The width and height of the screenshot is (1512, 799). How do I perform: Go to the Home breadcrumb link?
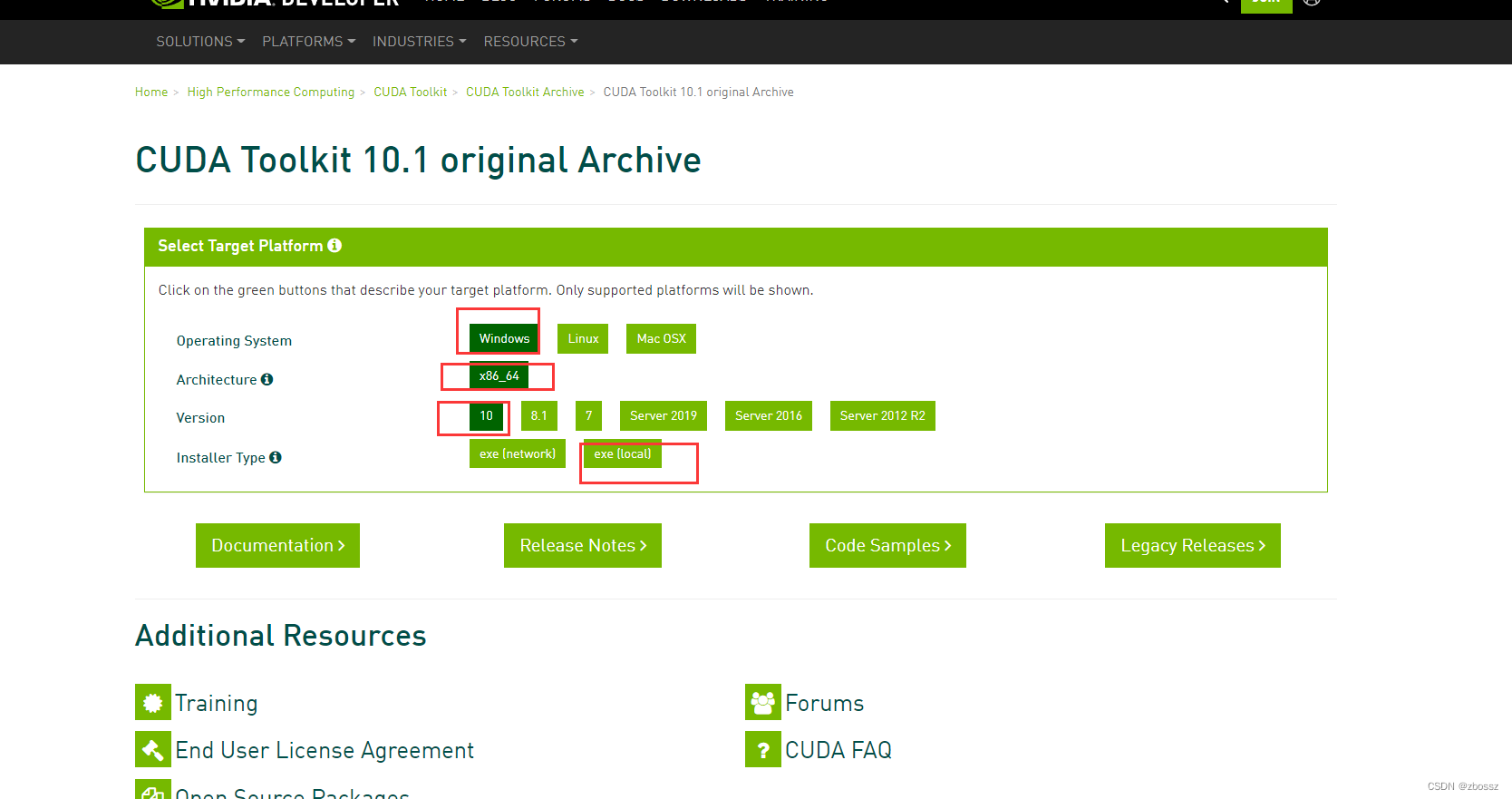coord(151,93)
